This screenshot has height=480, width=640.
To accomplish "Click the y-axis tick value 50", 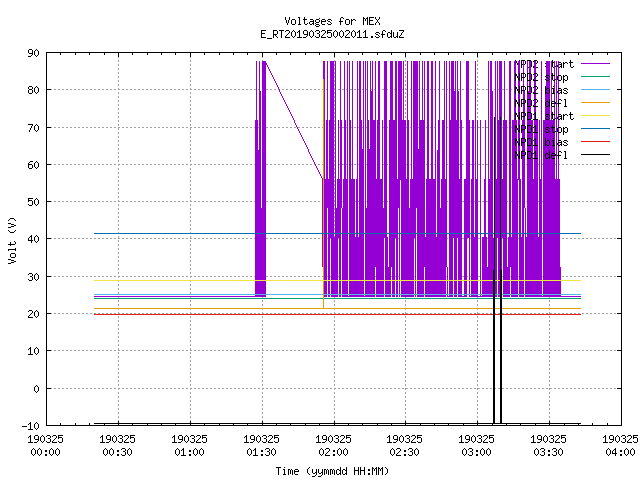I will click(x=33, y=202).
